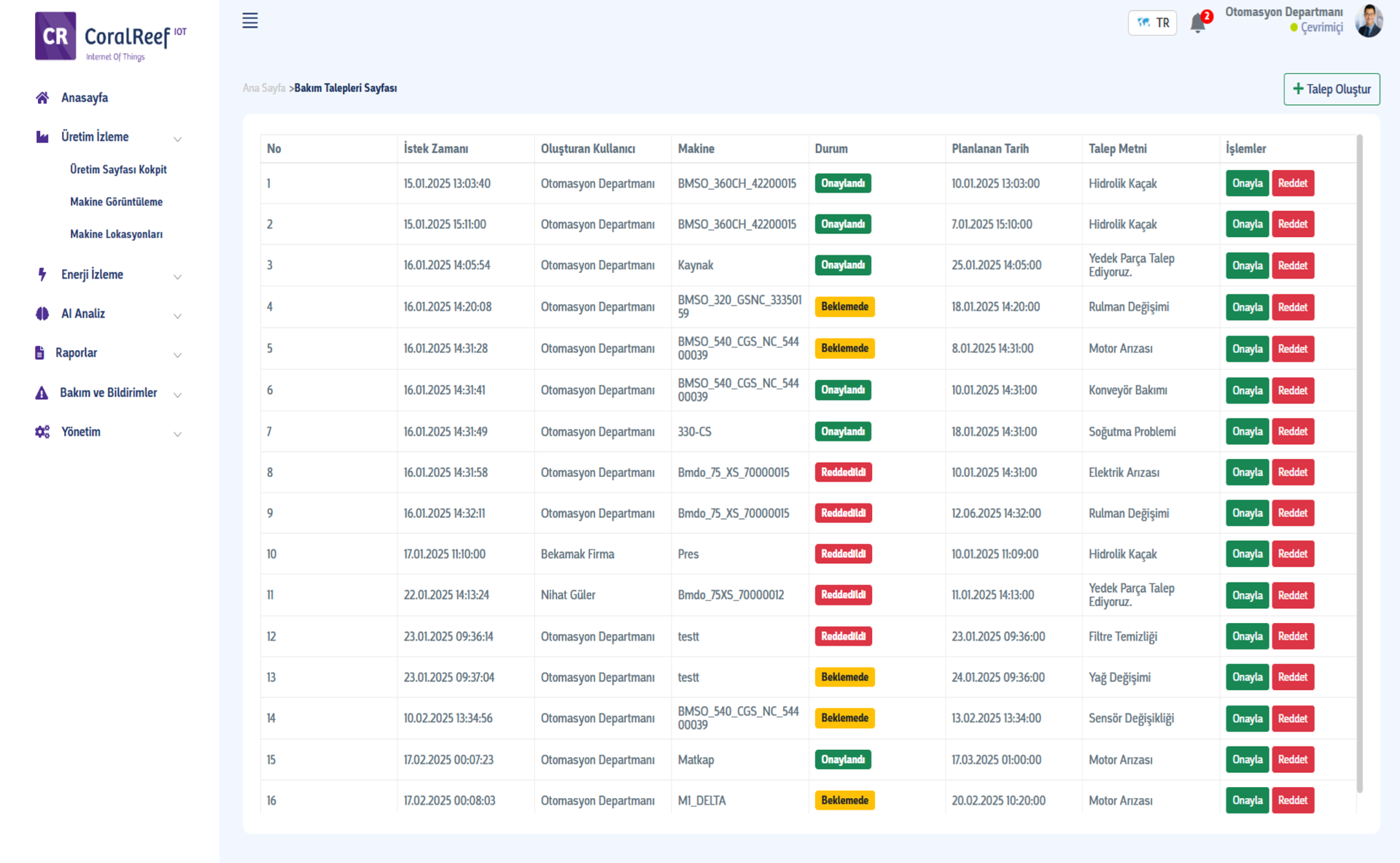This screenshot has height=863, width=1400.
Task: Expand the Yönetim menu chevron
Action: click(177, 434)
